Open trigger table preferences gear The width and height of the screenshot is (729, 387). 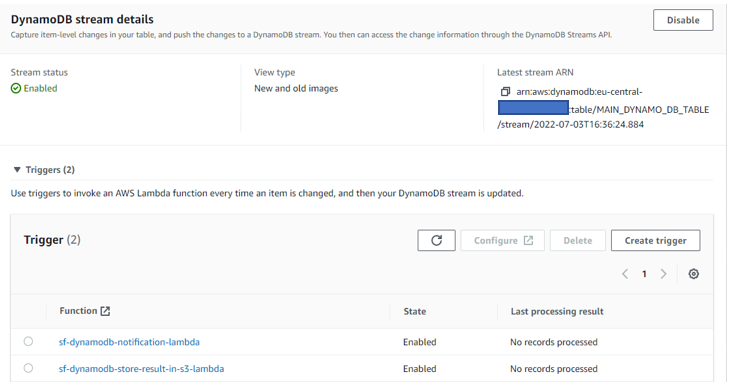(x=693, y=274)
